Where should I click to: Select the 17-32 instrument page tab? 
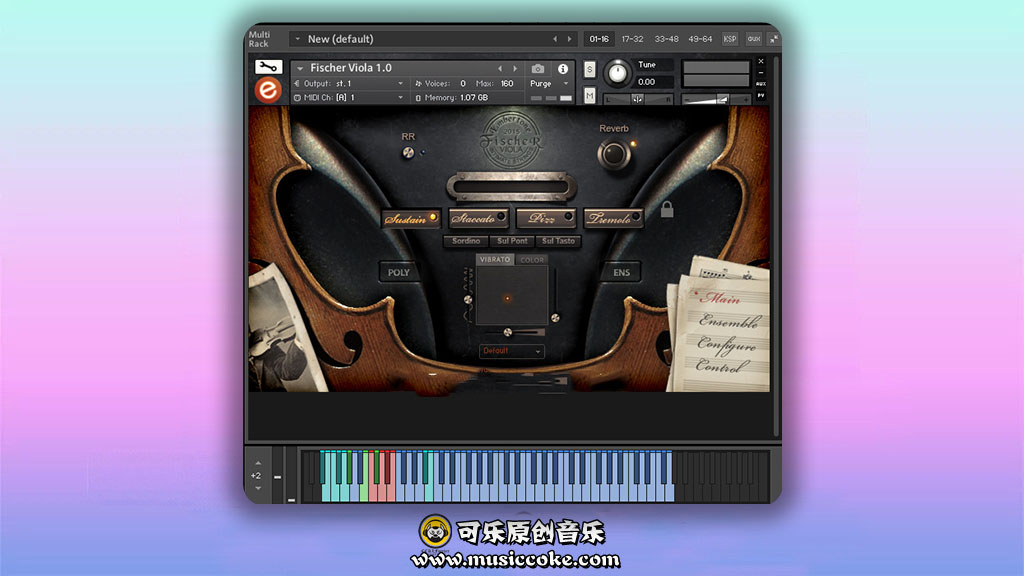pos(632,39)
